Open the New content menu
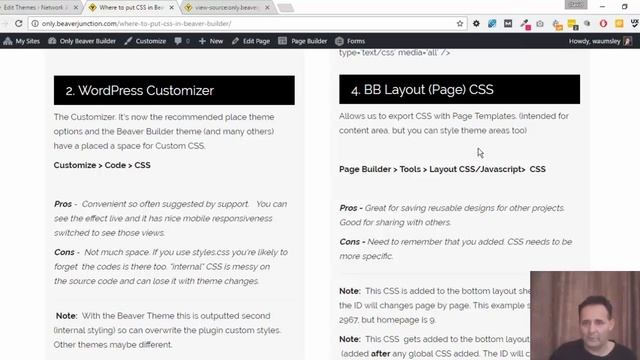Image resolution: width=640 pixels, height=360 pixels. click(211, 41)
